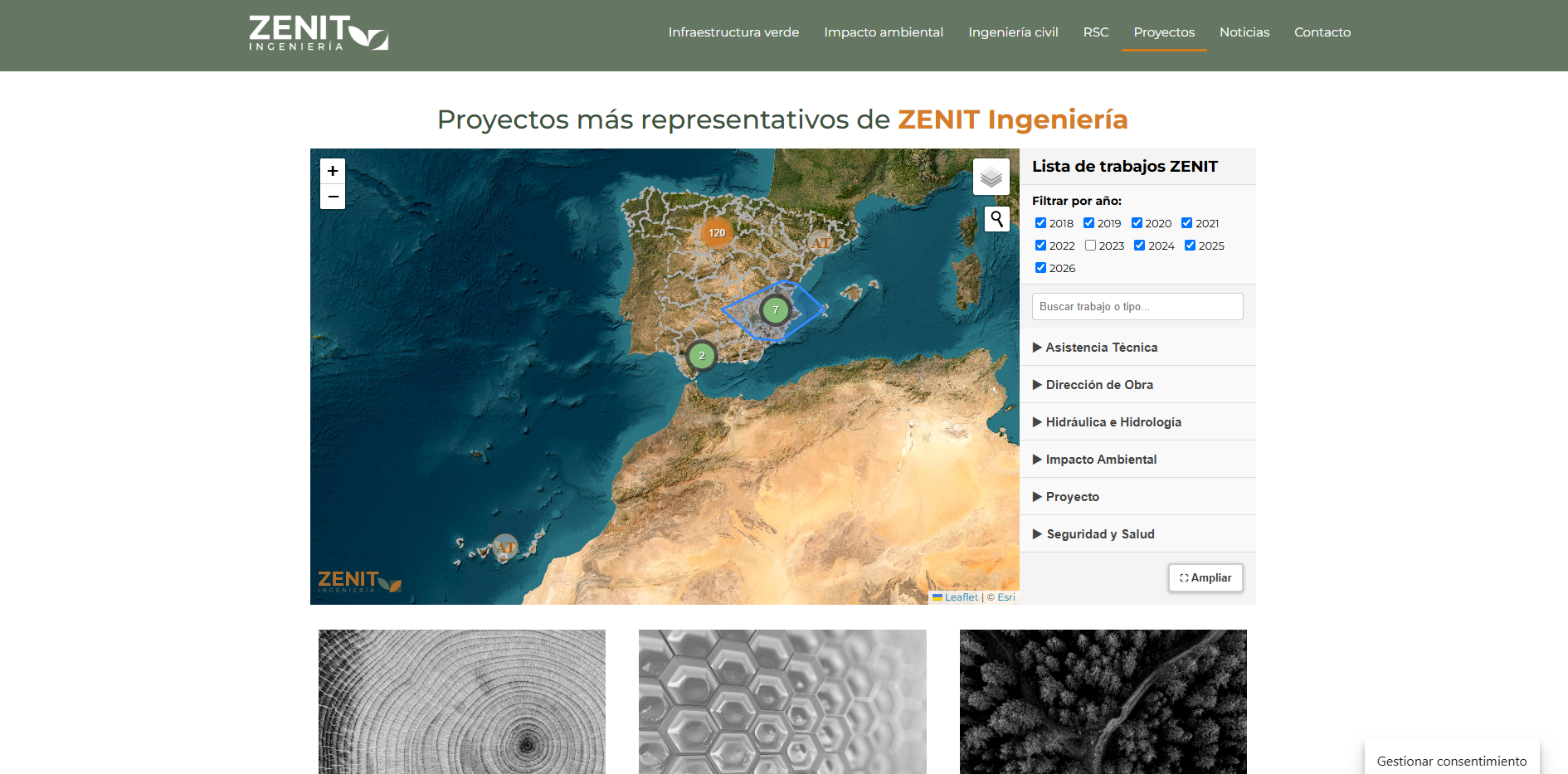Expand the Asistencia Técnica category
Screen dimensions: 1568x774
pyautogui.click(x=1137, y=348)
